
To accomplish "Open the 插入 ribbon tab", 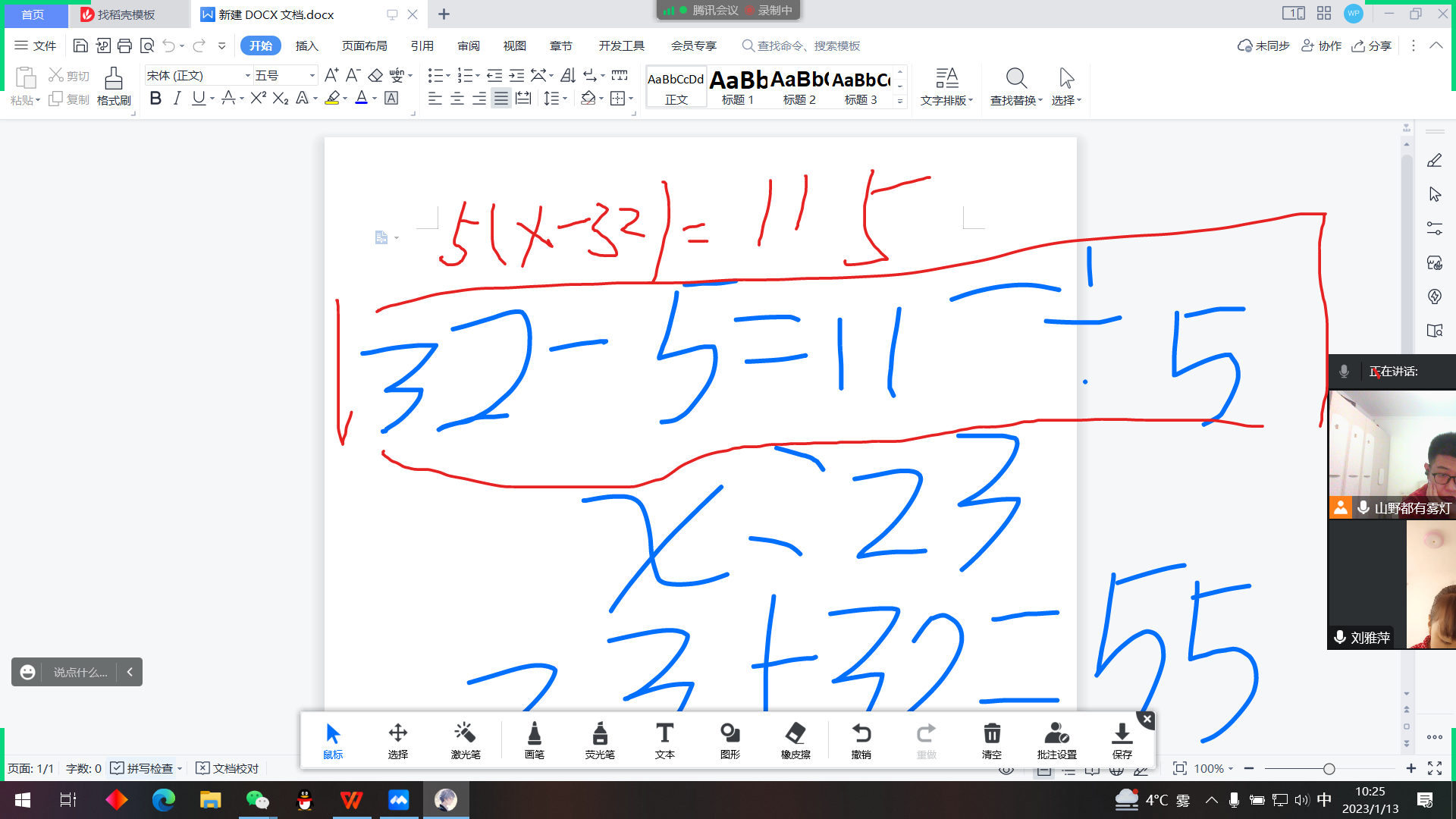I will [306, 45].
